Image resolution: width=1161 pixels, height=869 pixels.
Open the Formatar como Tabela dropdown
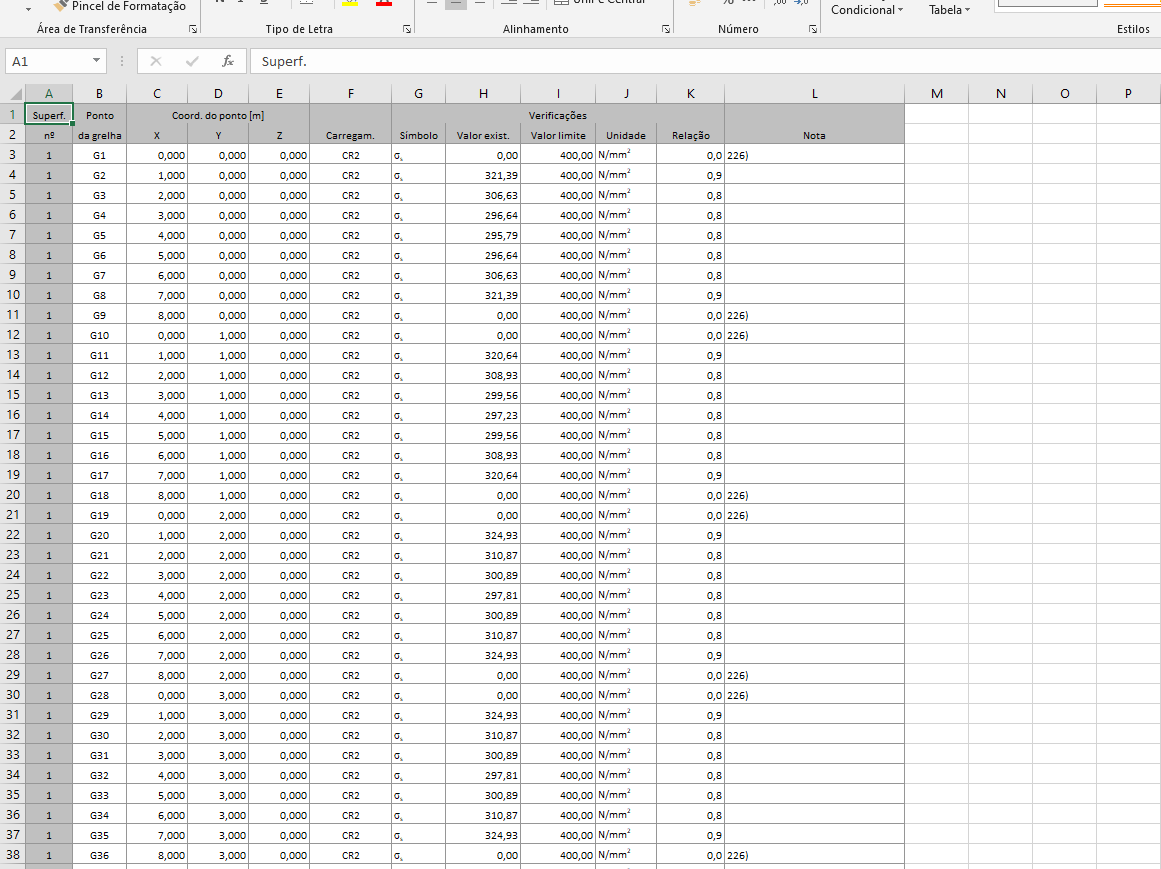point(948,9)
